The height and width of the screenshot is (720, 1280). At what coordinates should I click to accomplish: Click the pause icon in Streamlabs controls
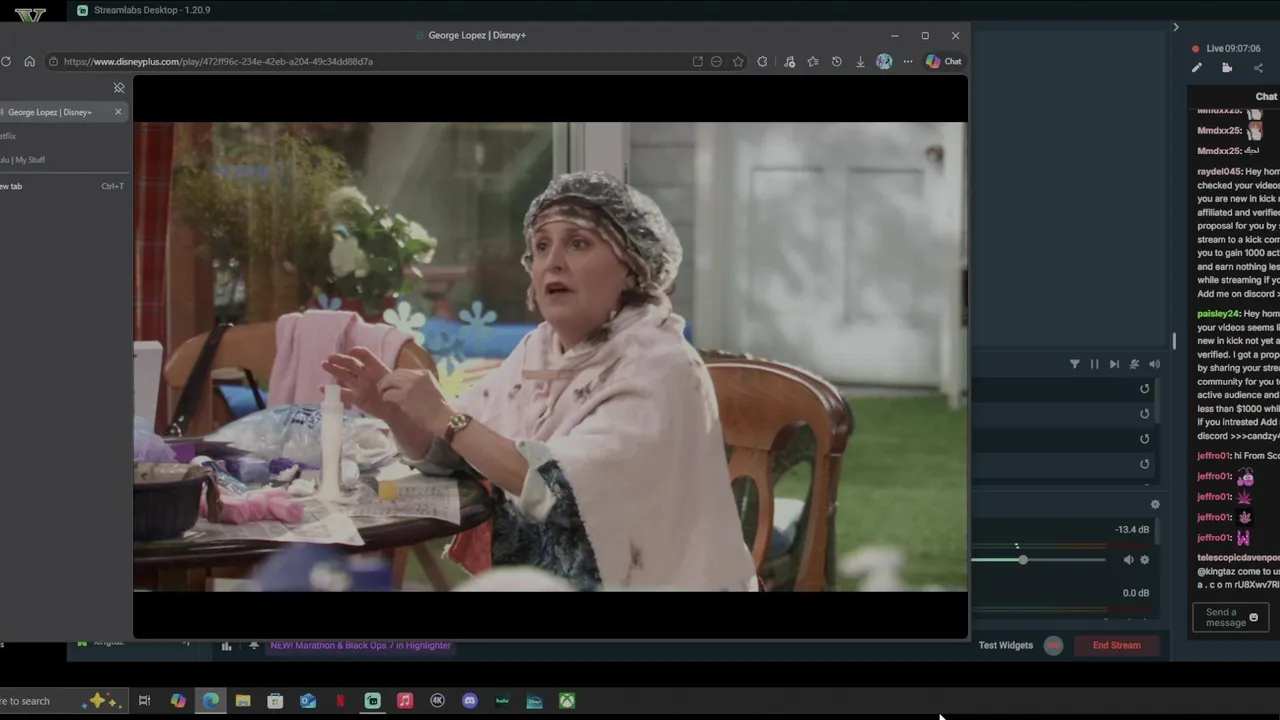click(x=1094, y=364)
